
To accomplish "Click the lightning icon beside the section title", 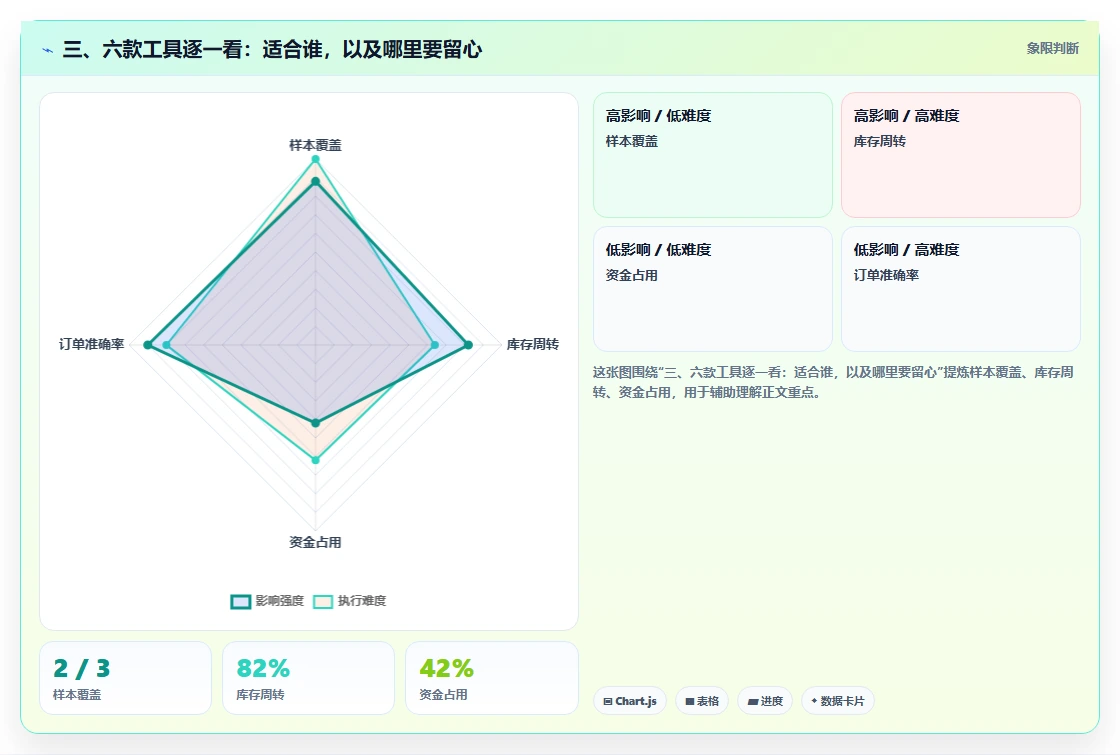I will 48,50.
